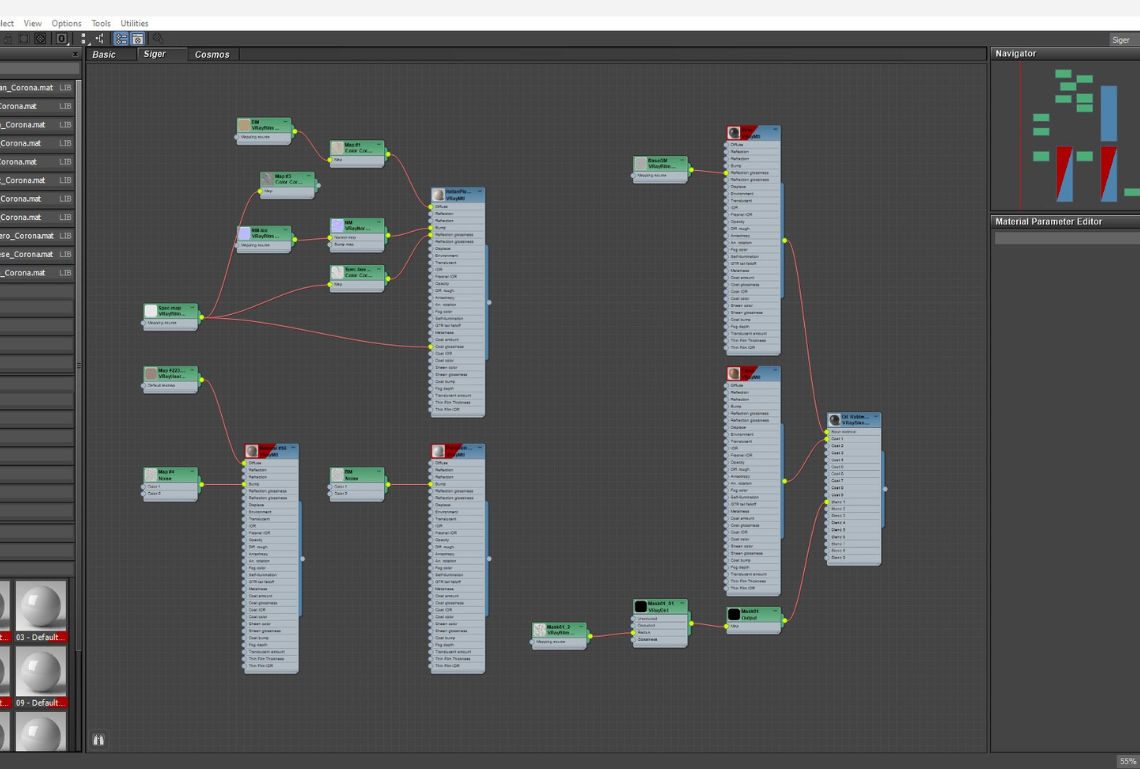The height and width of the screenshot is (769, 1140).
Task: Click the DM VRayBitmap node preview thumbnail
Action: point(244,126)
